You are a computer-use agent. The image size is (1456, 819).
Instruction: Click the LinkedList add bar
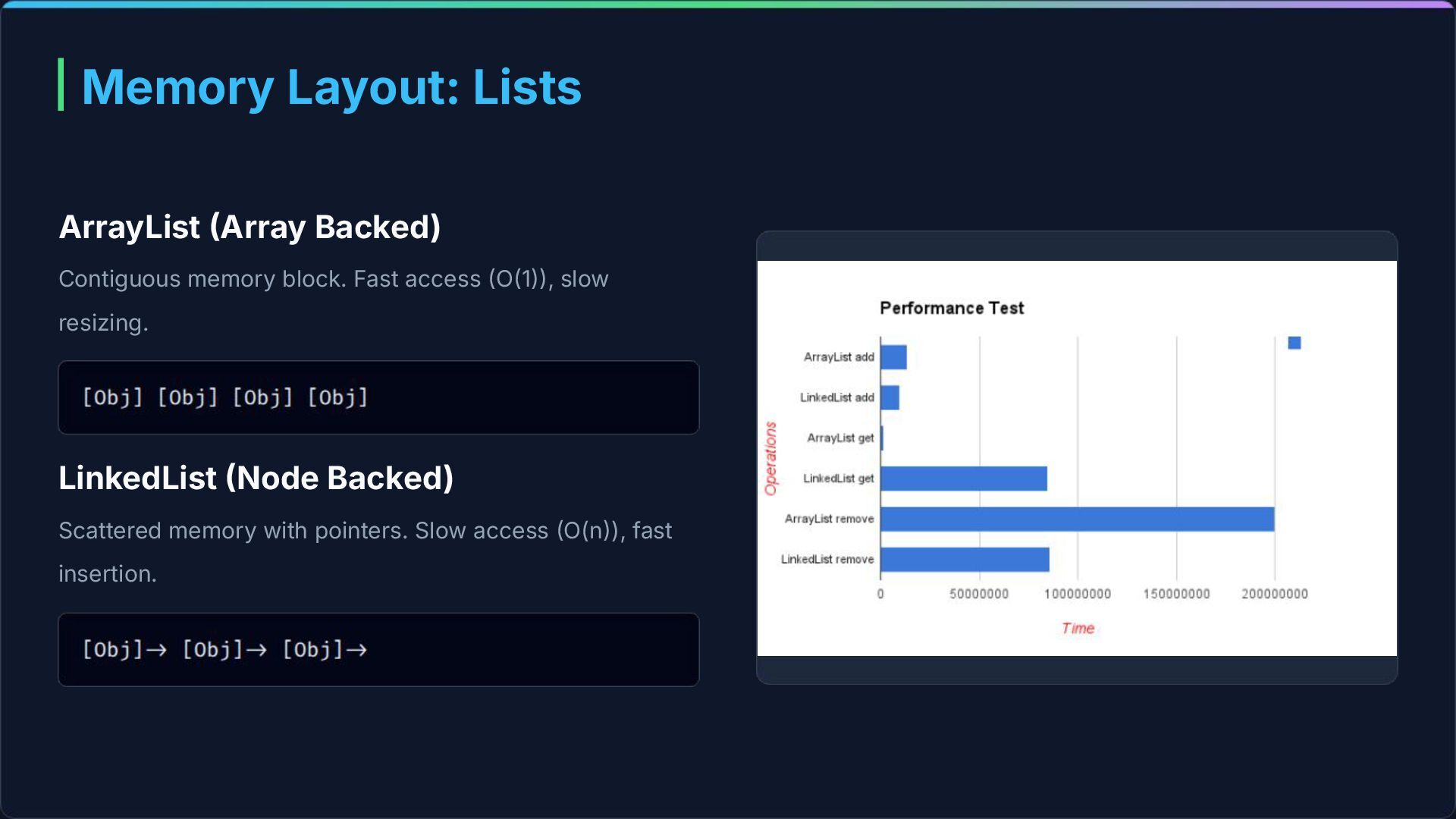pos(890,397)
